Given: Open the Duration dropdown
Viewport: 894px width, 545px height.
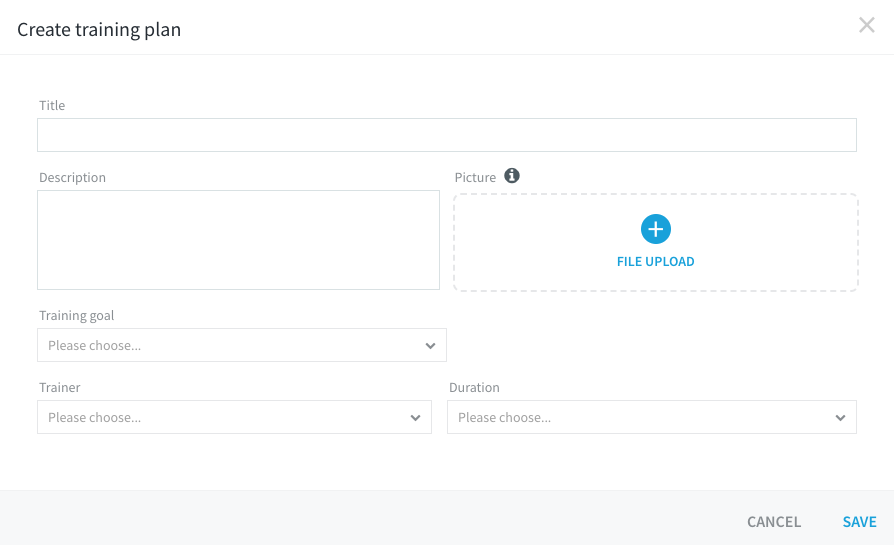Looking at the screenshot, I should (x=652, y=417).
